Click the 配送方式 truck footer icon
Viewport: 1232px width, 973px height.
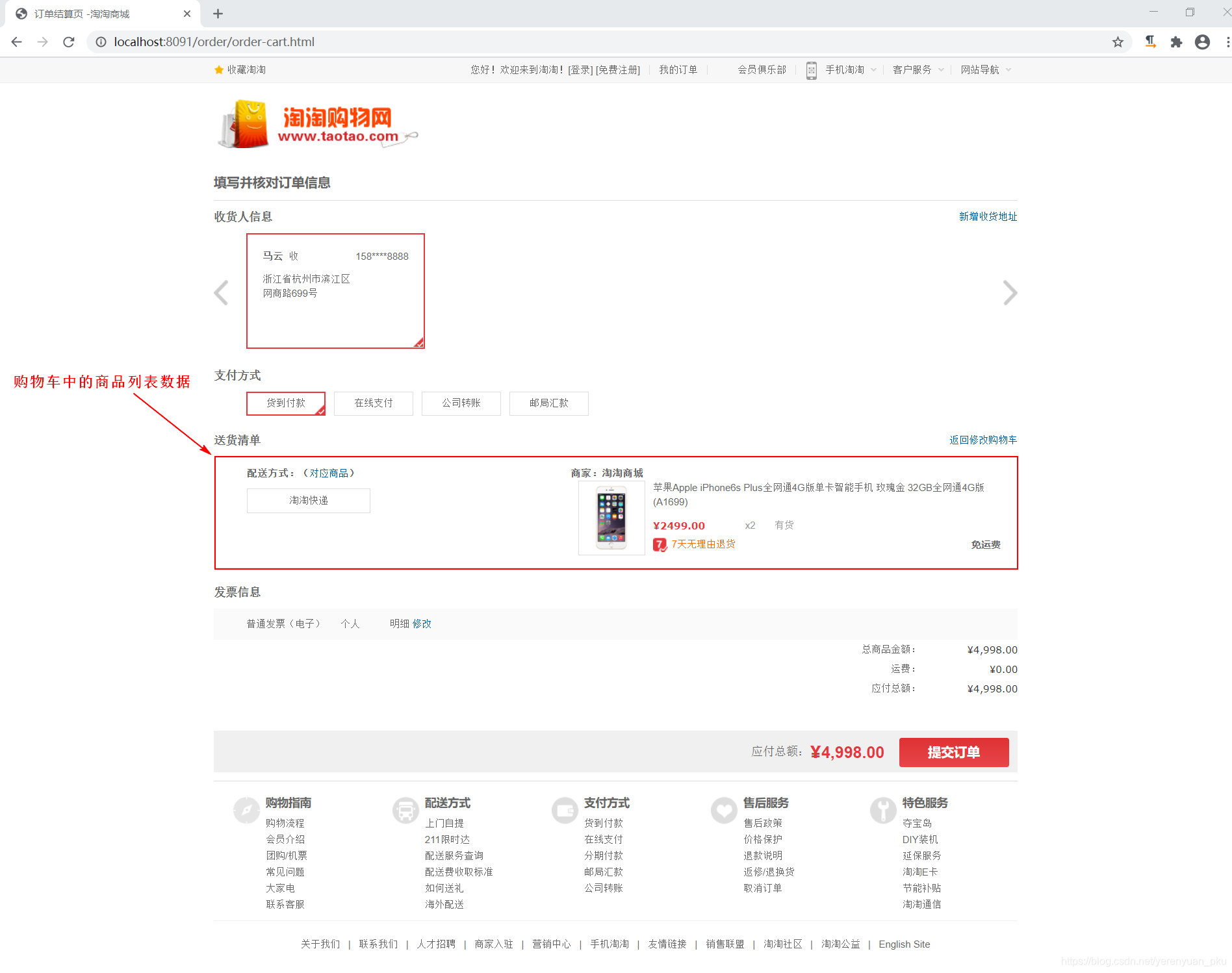pos(405,810)
